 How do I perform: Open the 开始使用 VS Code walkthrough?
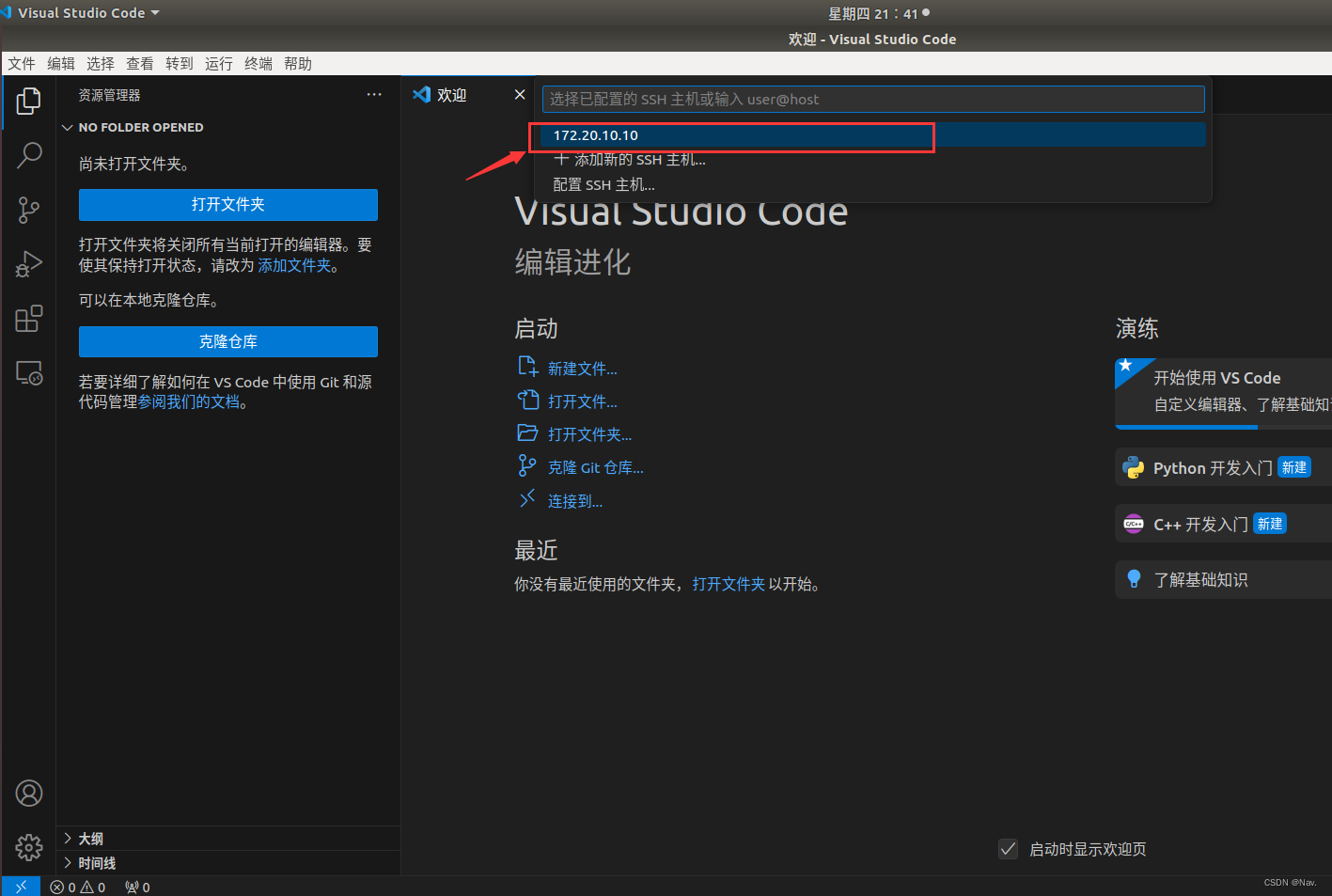click(x=1223, y=392)
